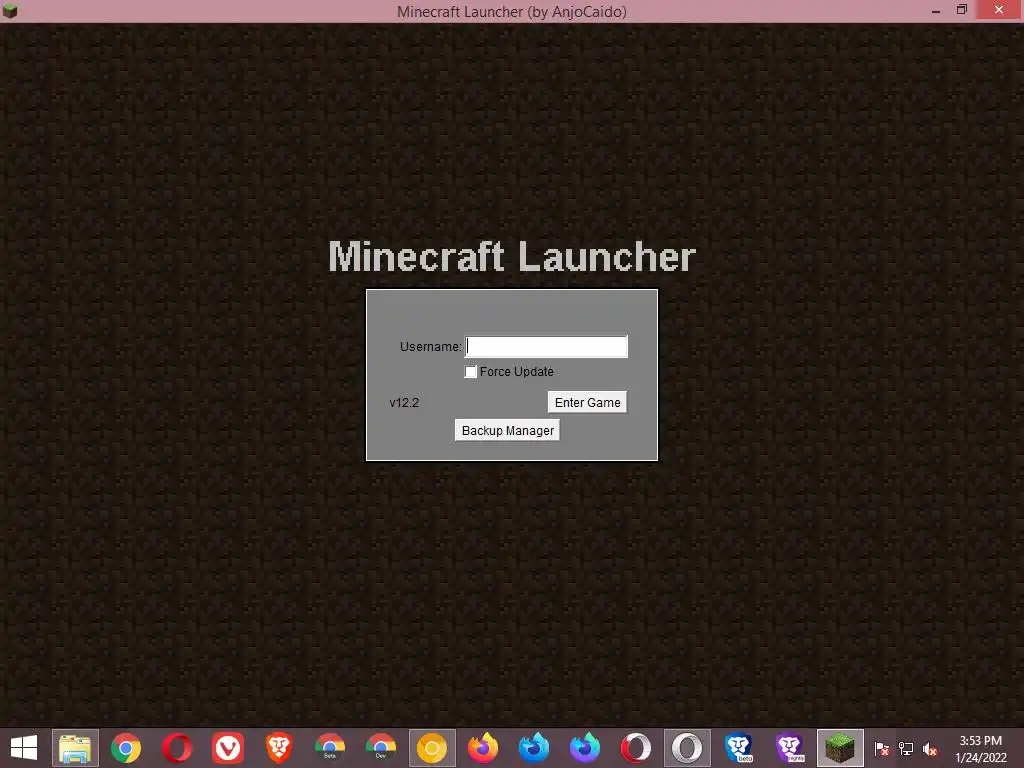Open the Action Center flag icon
The width and height of the screenshot is (1024, 768).
[x=881, y=749]
